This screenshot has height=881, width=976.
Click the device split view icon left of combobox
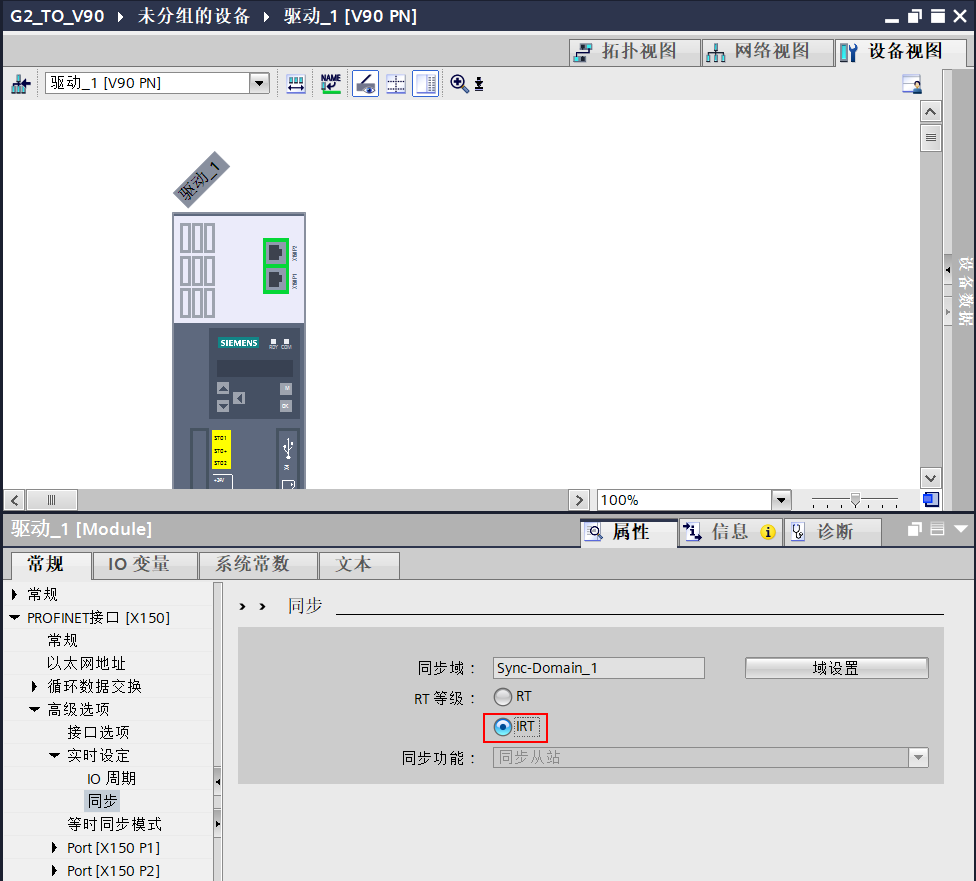20,83
